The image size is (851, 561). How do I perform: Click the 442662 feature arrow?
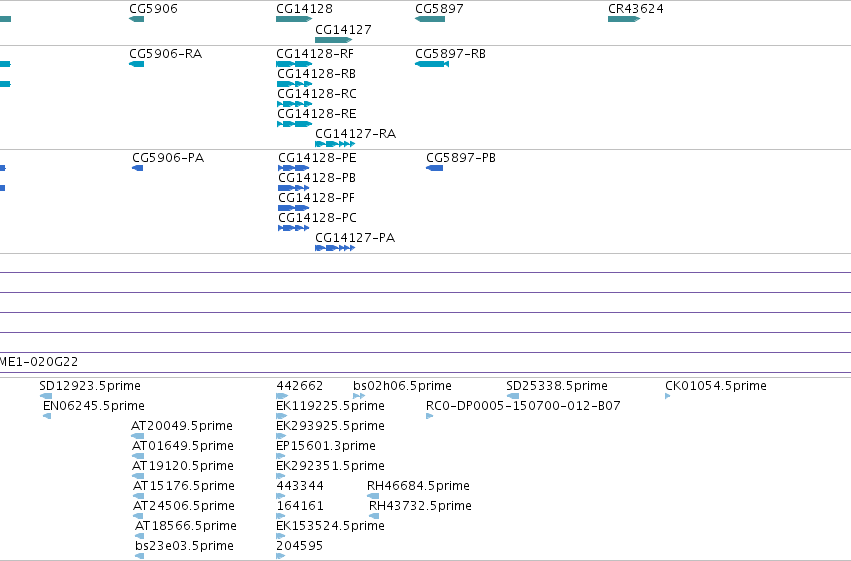pyautogui.click(x=282, y=396)
